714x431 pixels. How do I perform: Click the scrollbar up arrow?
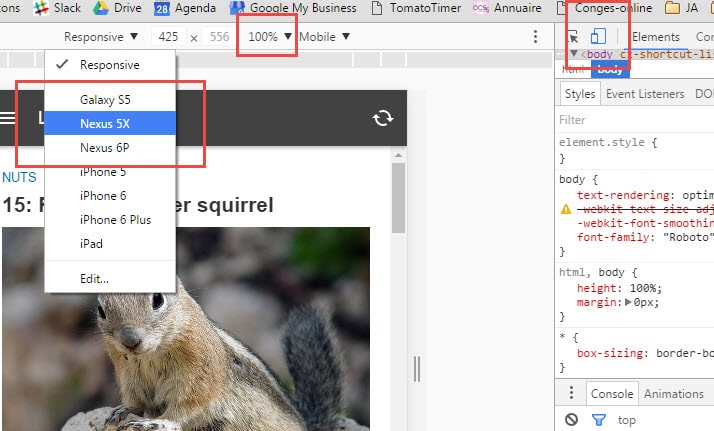coord(398,156)
